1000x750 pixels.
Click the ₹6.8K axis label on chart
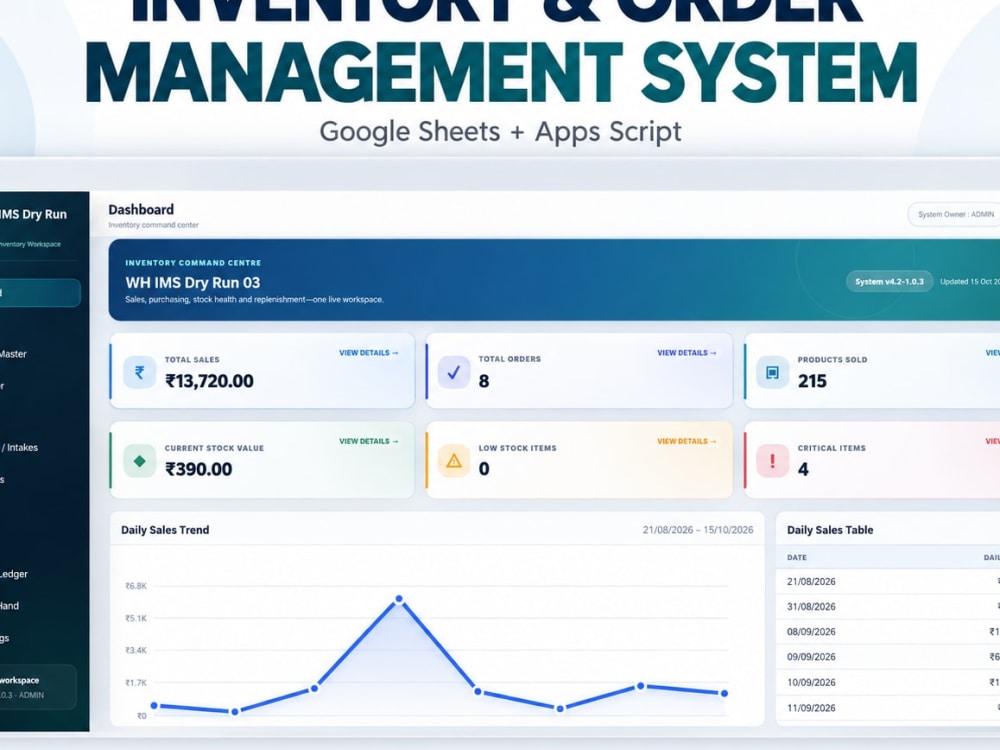[x=136, y=586]
